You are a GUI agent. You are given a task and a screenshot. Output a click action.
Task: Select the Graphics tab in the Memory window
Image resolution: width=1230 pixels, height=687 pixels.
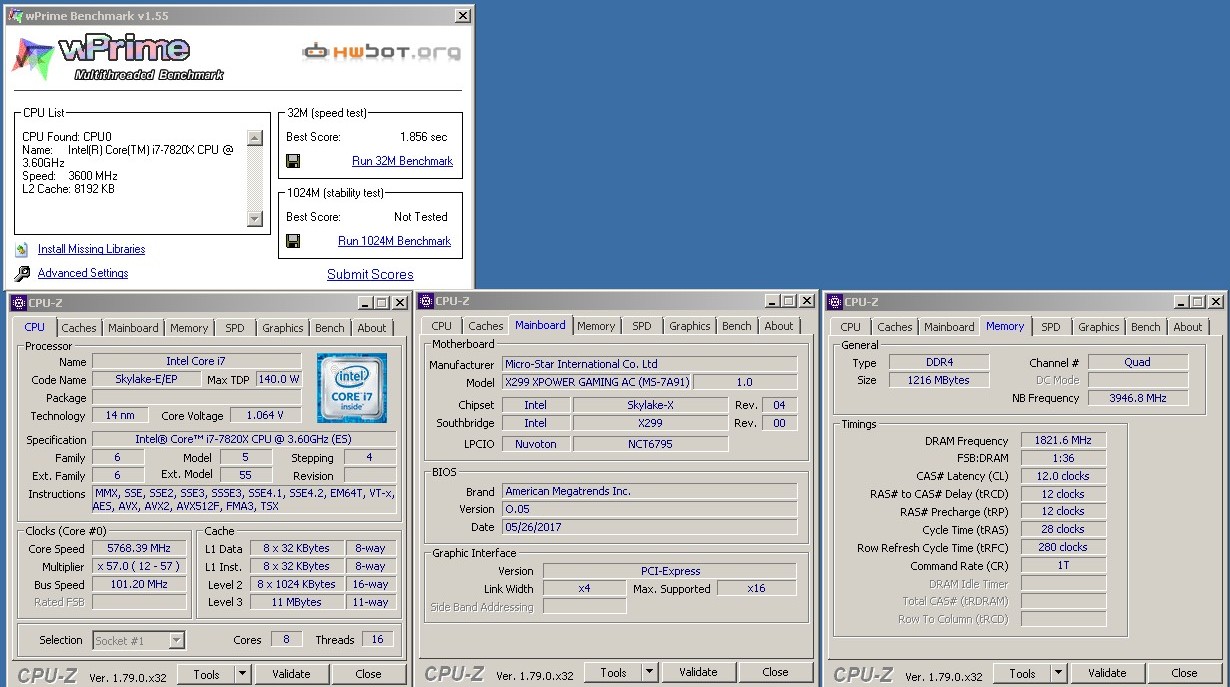(x=1099, y=327)
